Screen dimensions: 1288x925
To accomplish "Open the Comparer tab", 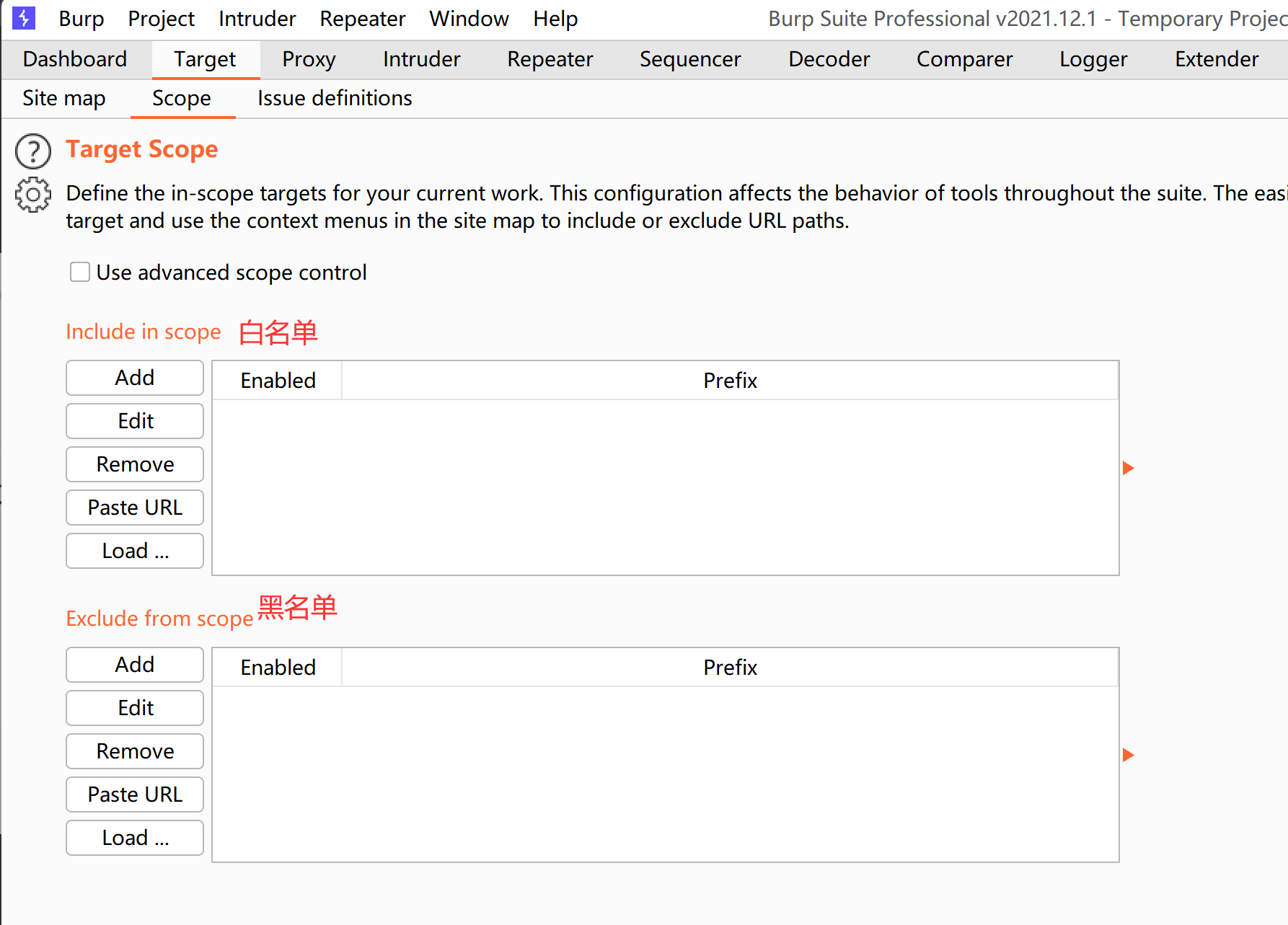I will click(x=965, y=59).
